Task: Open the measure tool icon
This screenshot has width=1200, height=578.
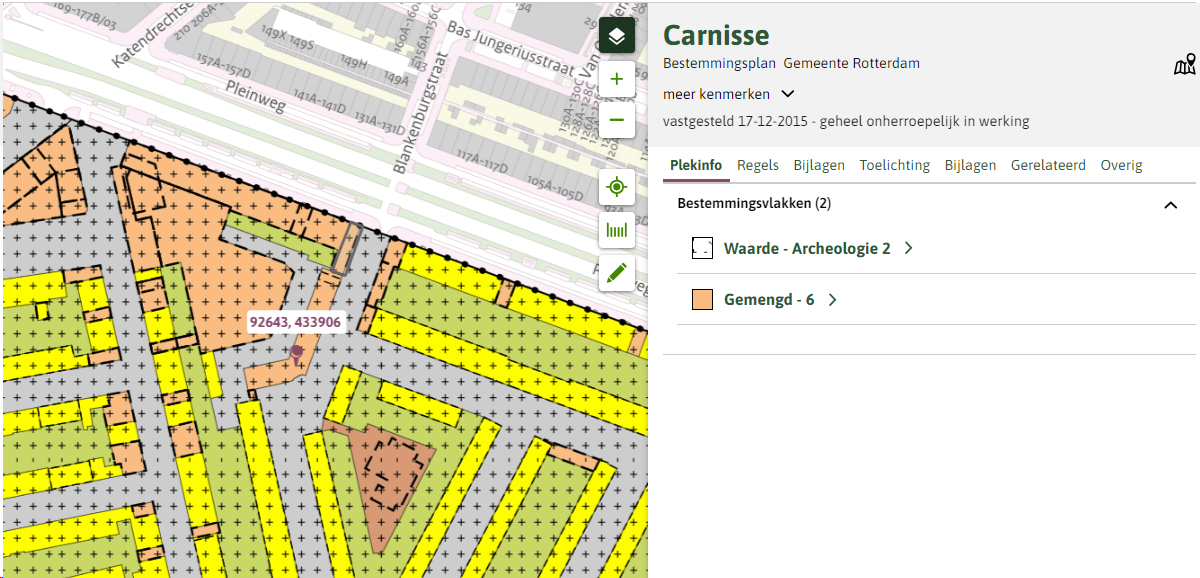Action: point(617,230)
